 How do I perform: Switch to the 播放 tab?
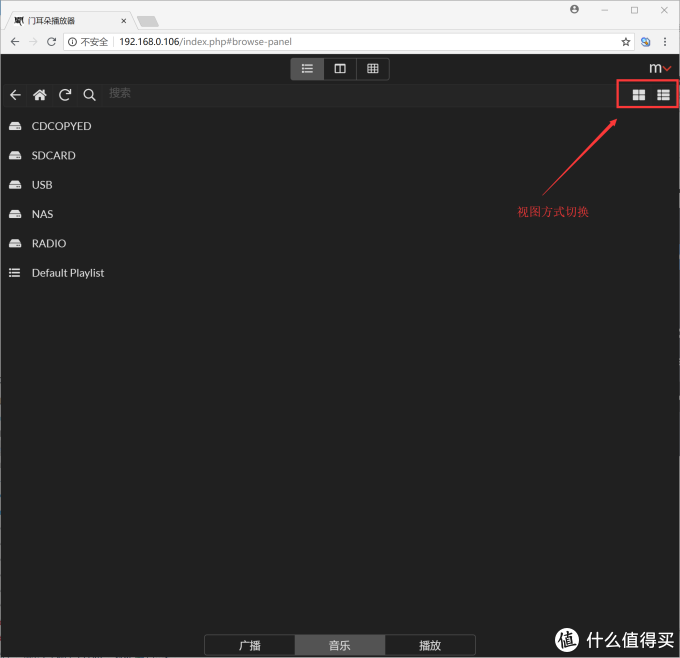coord(430,645)
